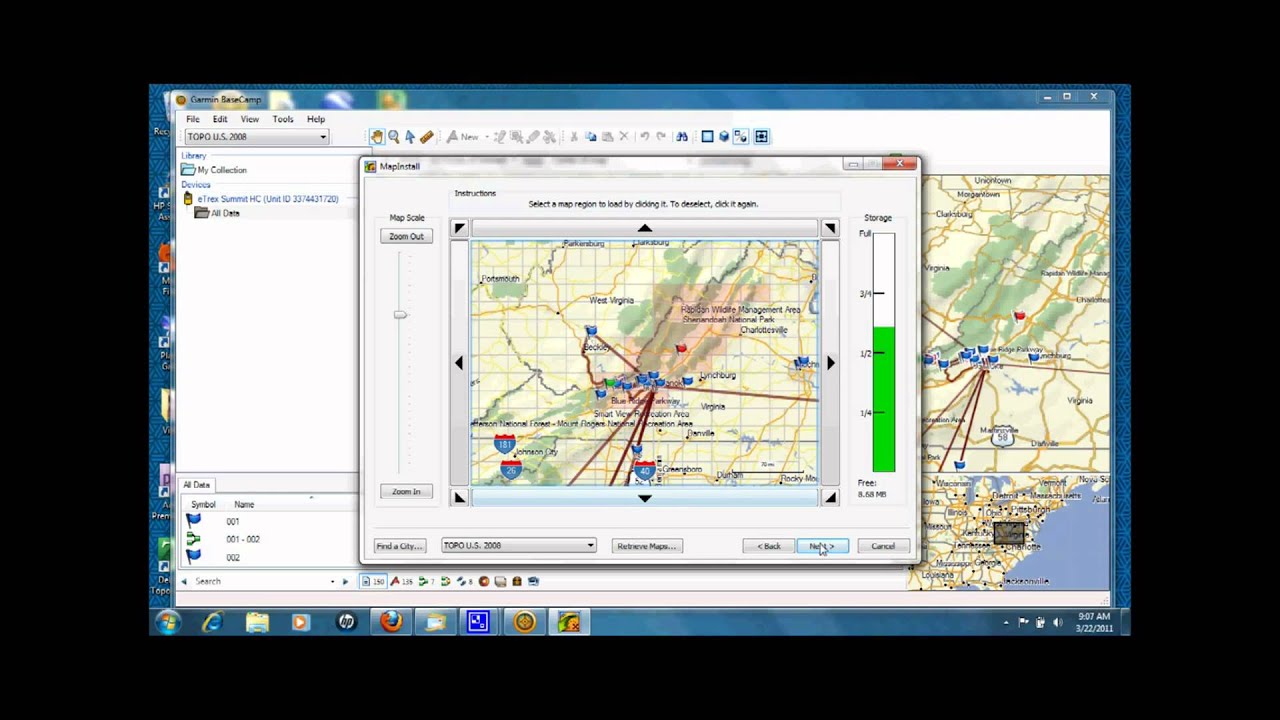Select the Measure ruler tool
Viewport: 1280px width, 720px height.
tap(427, 137)
